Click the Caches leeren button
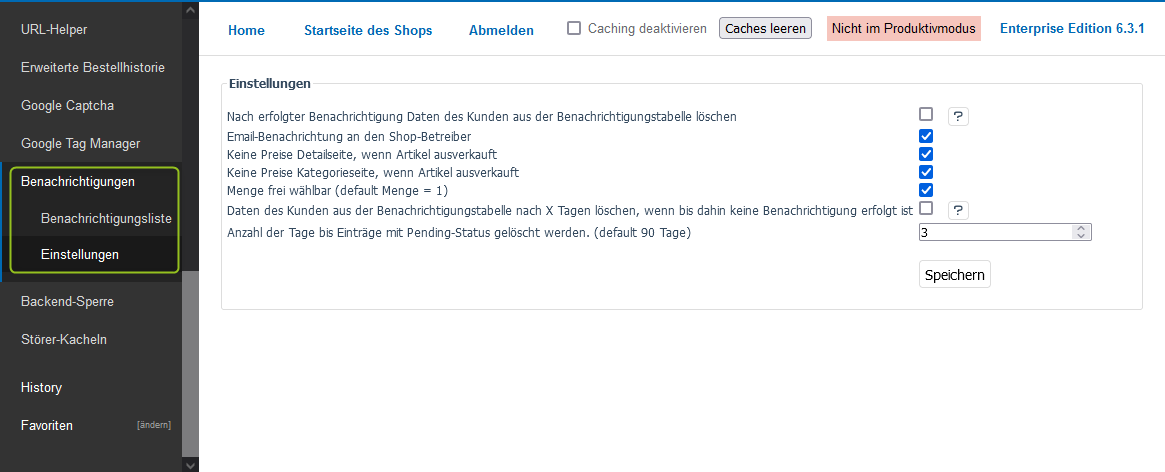 click(765, 28)
